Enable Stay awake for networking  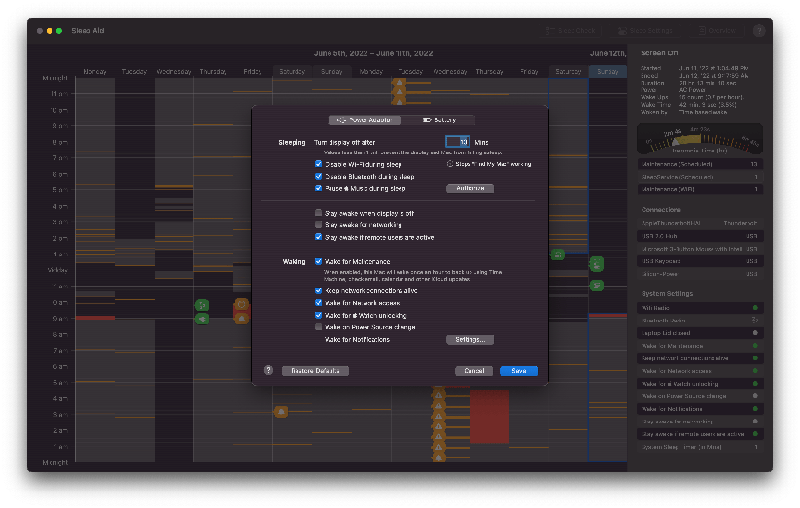318,224
